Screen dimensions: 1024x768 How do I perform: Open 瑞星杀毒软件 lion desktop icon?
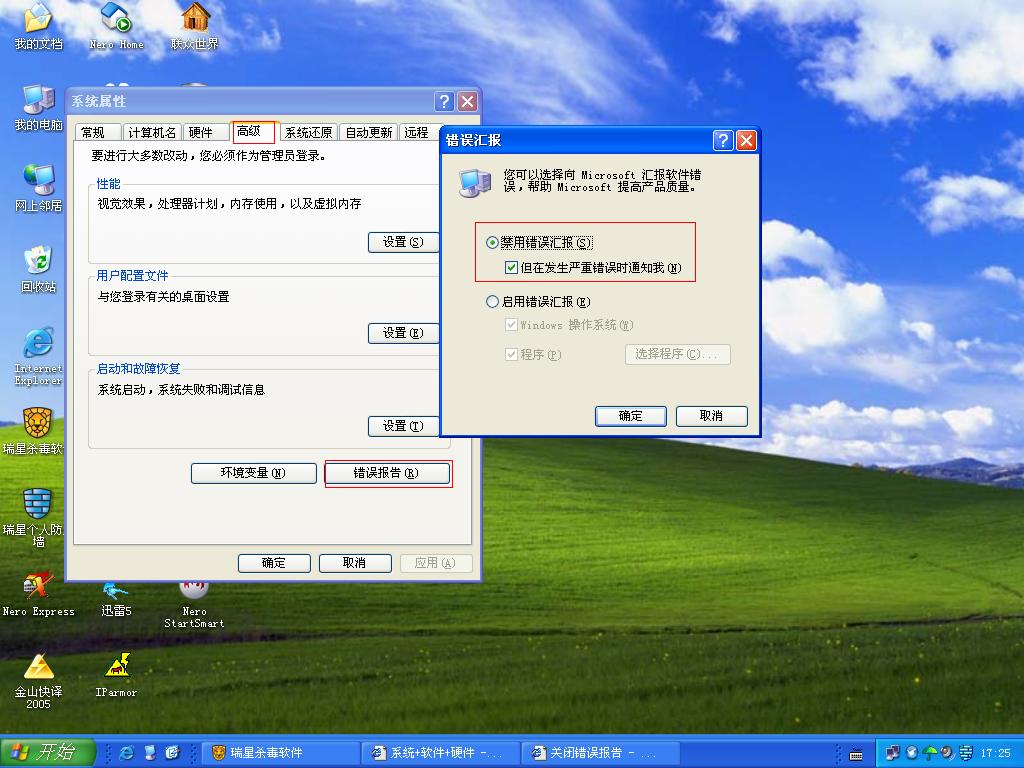pos(33,431)
